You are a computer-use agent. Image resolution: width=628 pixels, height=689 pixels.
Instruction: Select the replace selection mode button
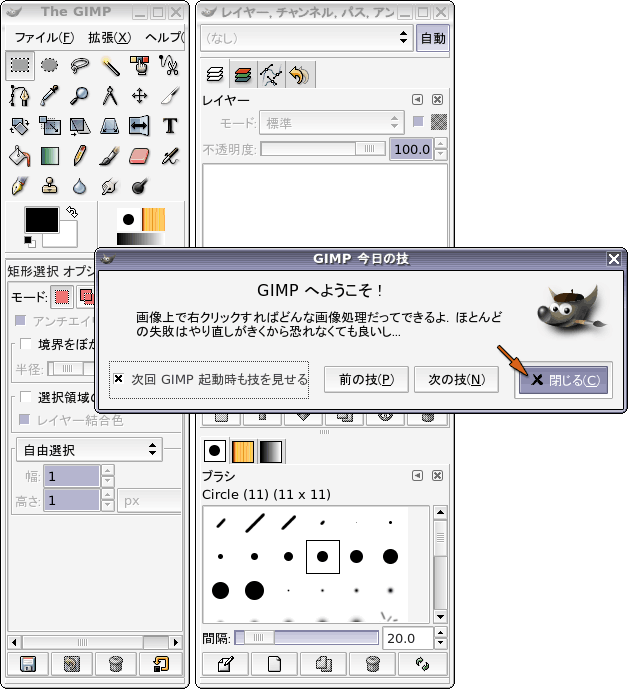point(62,297)
